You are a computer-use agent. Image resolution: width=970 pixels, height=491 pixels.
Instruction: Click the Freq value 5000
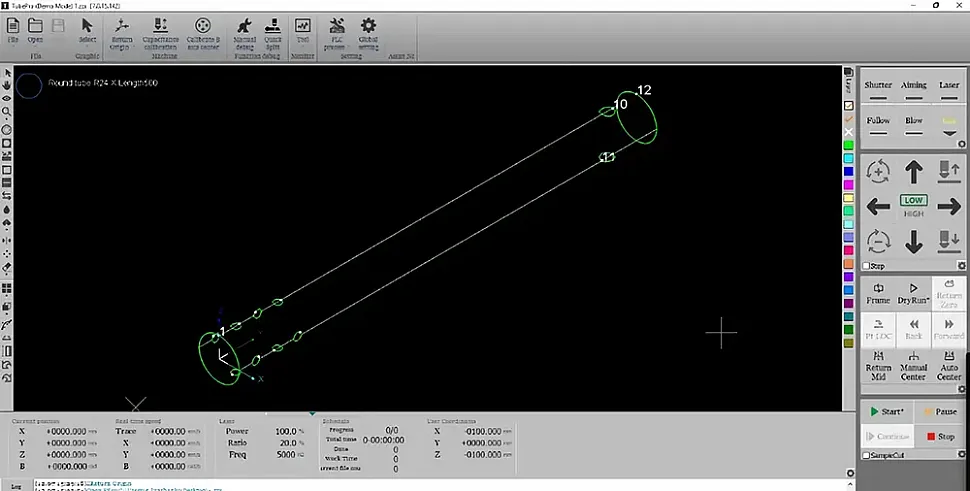[x=286, y=455]
